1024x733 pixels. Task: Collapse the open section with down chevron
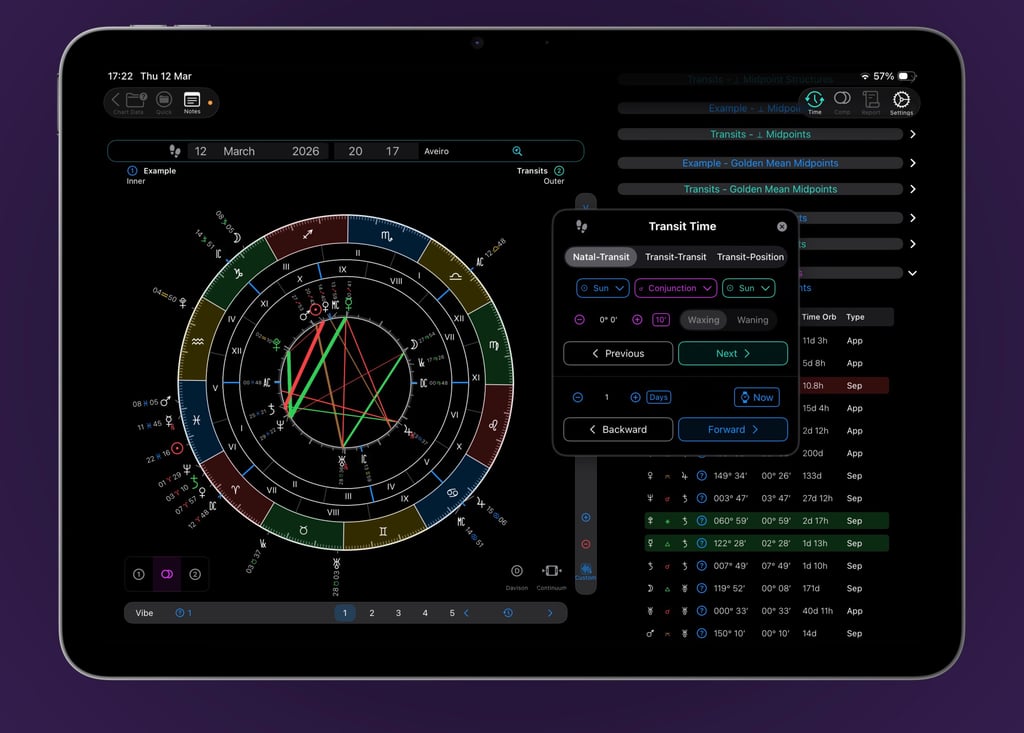tap(912, 272)
